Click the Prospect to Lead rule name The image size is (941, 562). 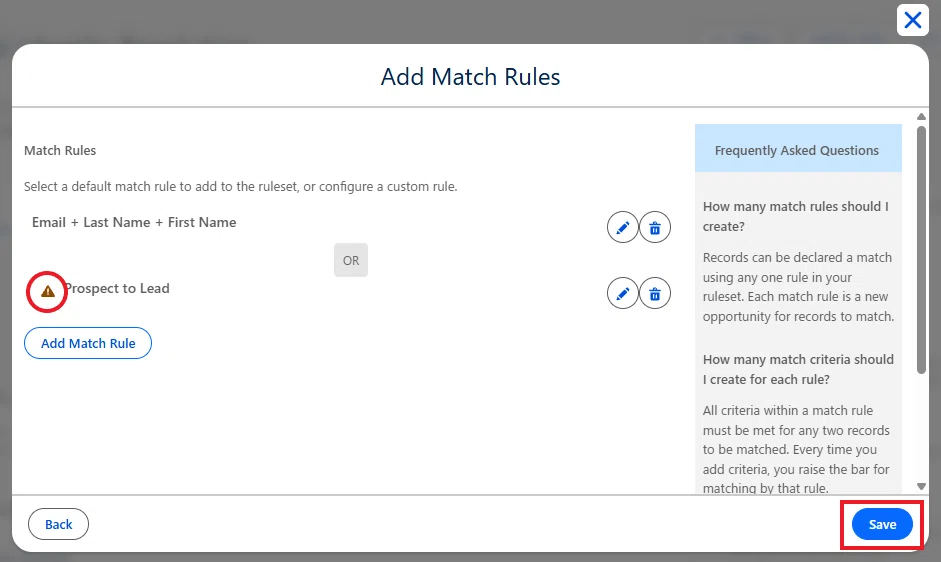tap(118, 289)
